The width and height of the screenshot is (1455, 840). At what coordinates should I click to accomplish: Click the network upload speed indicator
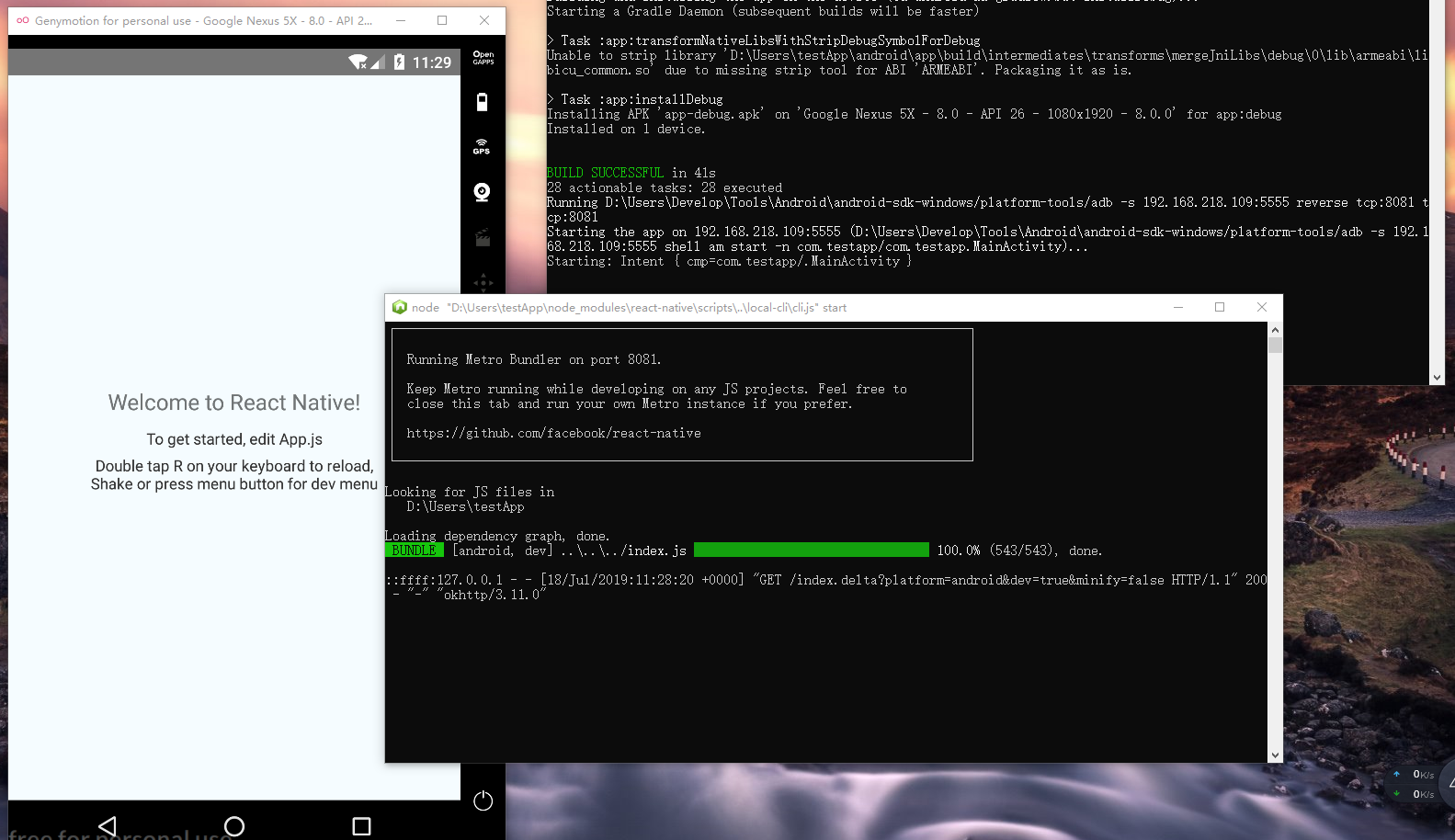pyautogui.click(x=1414, y=775)
